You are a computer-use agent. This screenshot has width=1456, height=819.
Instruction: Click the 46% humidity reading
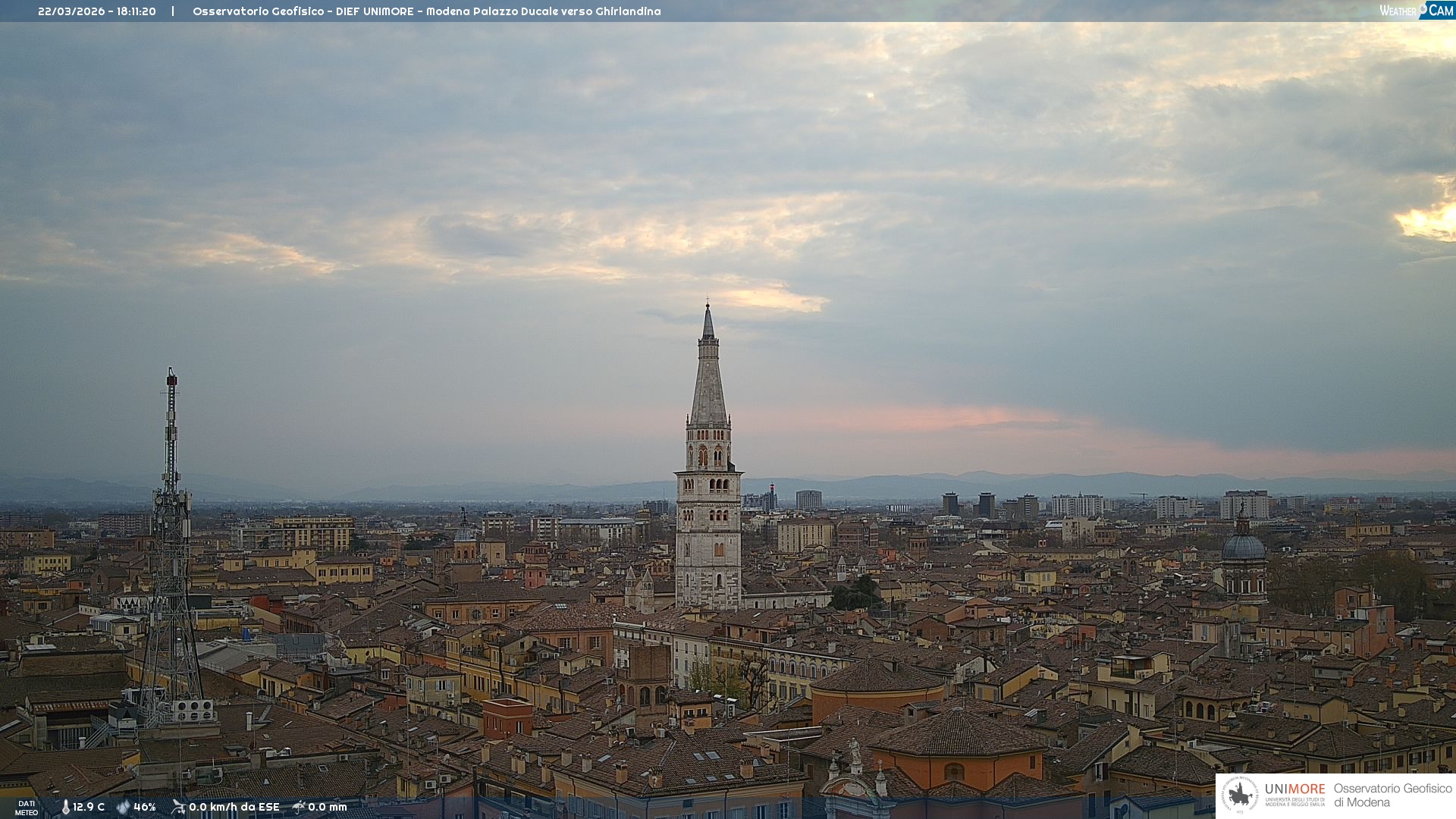click(x=145, y=807)
